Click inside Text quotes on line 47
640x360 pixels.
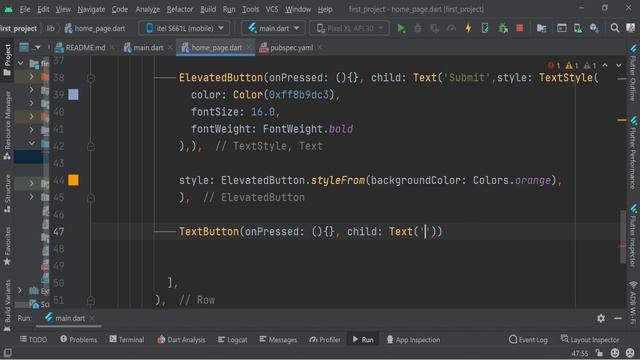pyautogui.click(x=425, y=232)
